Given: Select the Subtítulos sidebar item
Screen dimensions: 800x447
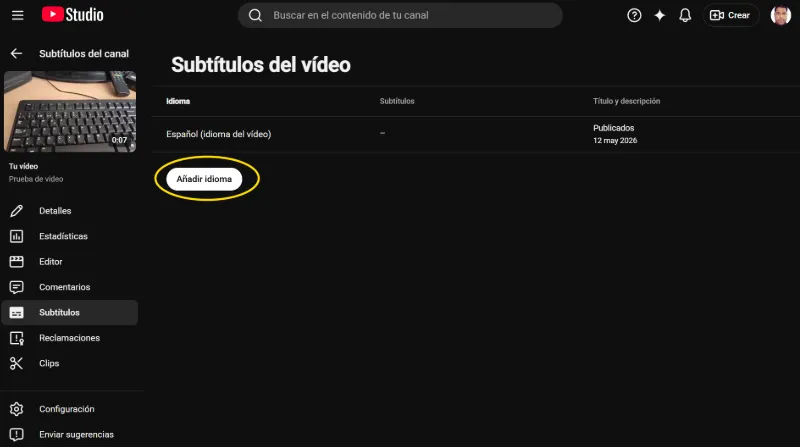Looking at the screenshot, I should point(70,312).
